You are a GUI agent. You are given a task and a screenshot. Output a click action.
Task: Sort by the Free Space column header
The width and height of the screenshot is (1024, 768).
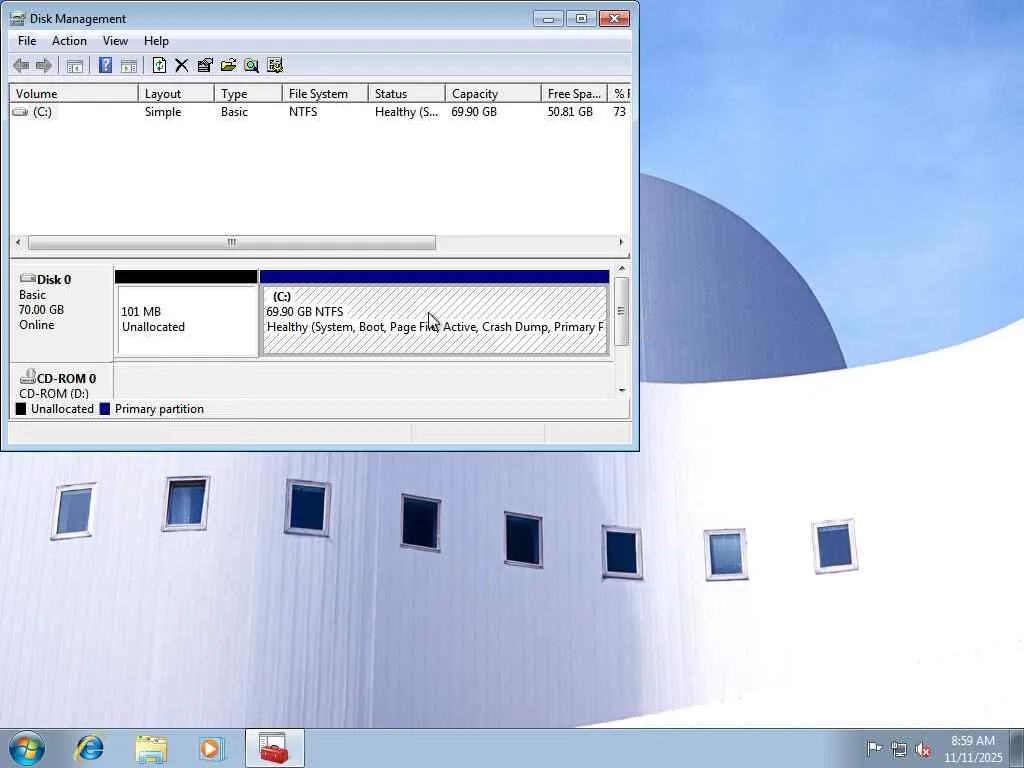pos(574,93)
